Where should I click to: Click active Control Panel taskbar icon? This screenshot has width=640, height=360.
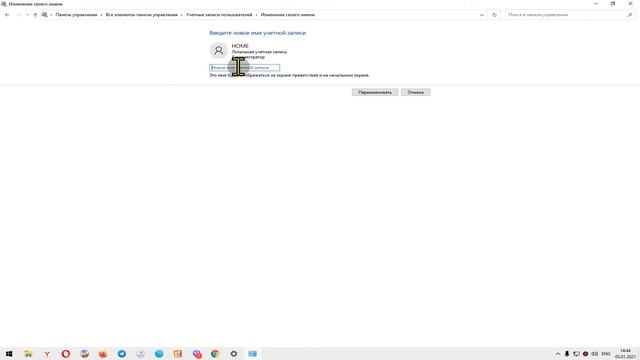pos(253,353)
